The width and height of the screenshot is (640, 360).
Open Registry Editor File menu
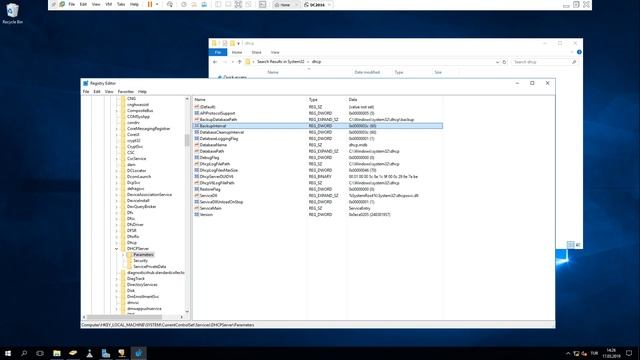click(86, 92)
